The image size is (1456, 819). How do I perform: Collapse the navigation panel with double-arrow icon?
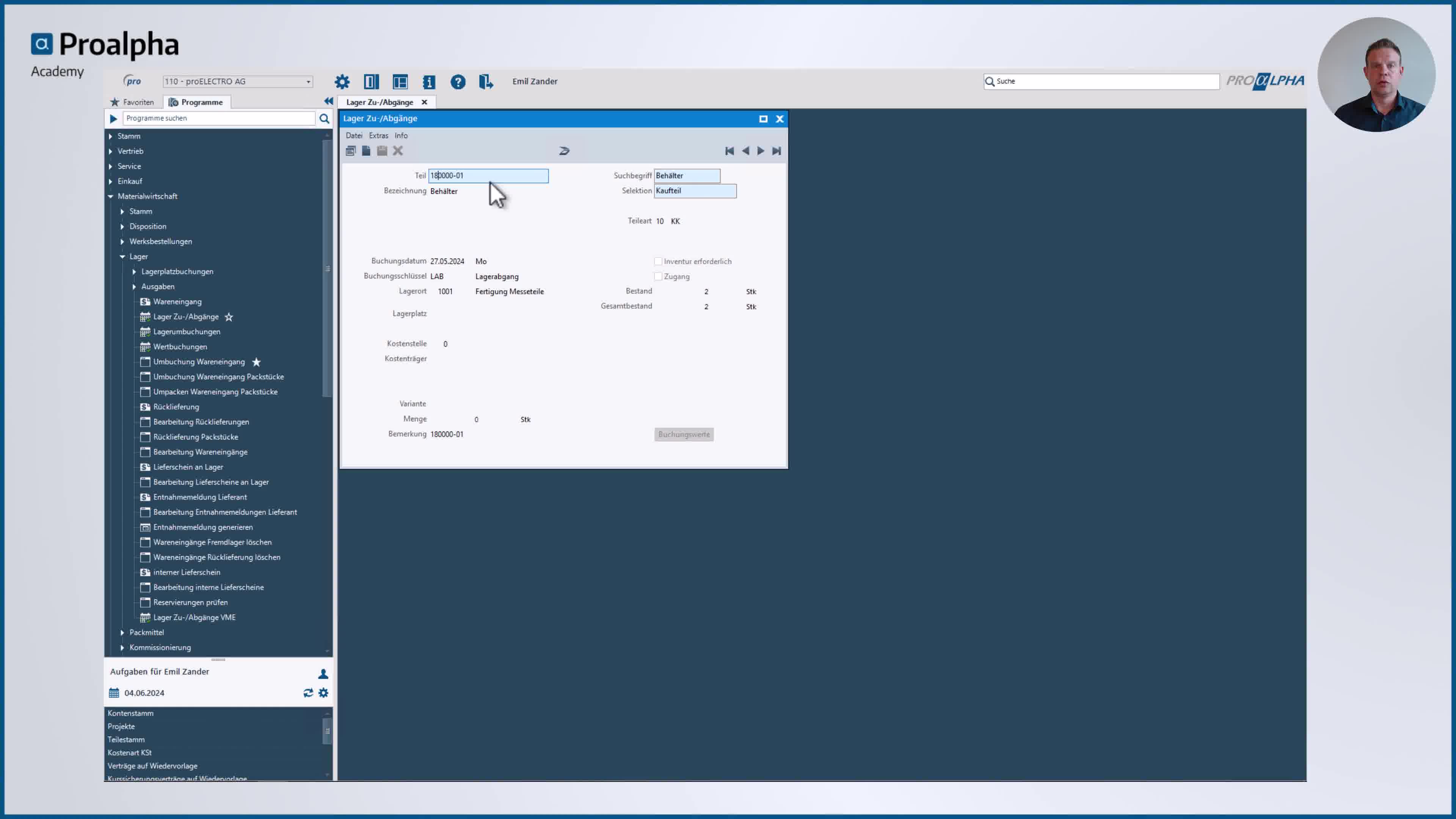(328, 101)
